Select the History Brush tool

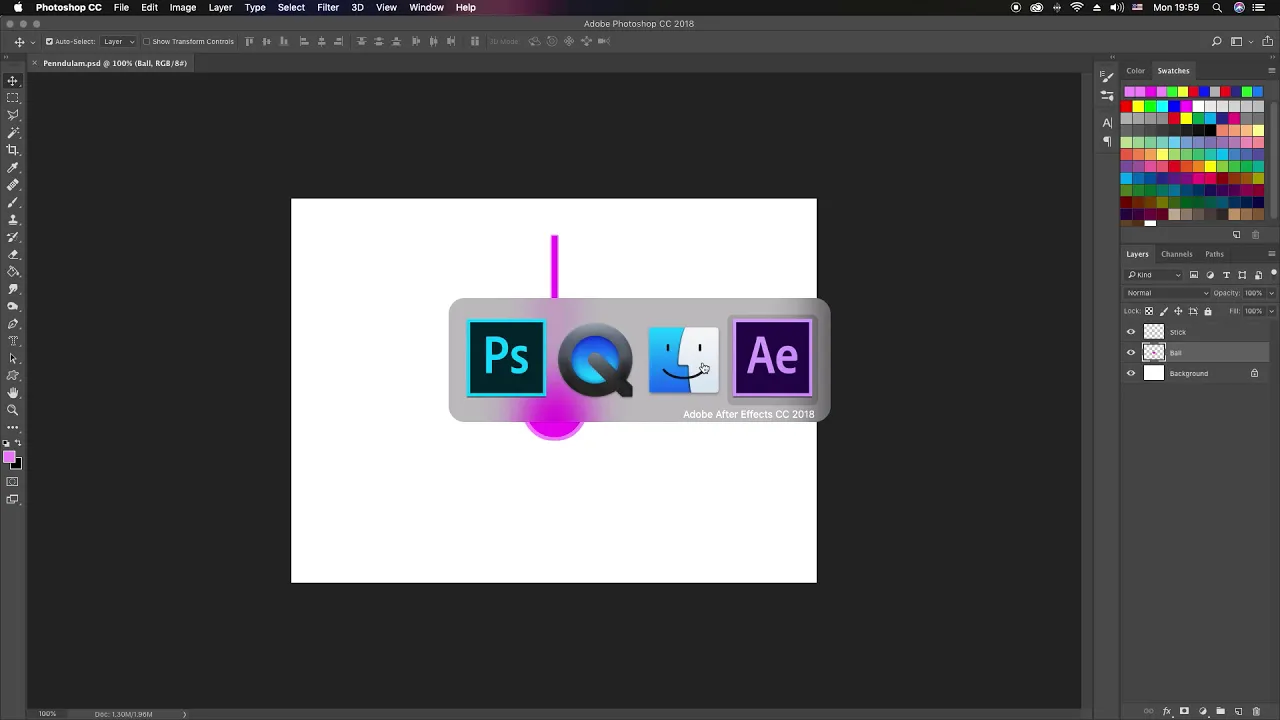[13, 237]
